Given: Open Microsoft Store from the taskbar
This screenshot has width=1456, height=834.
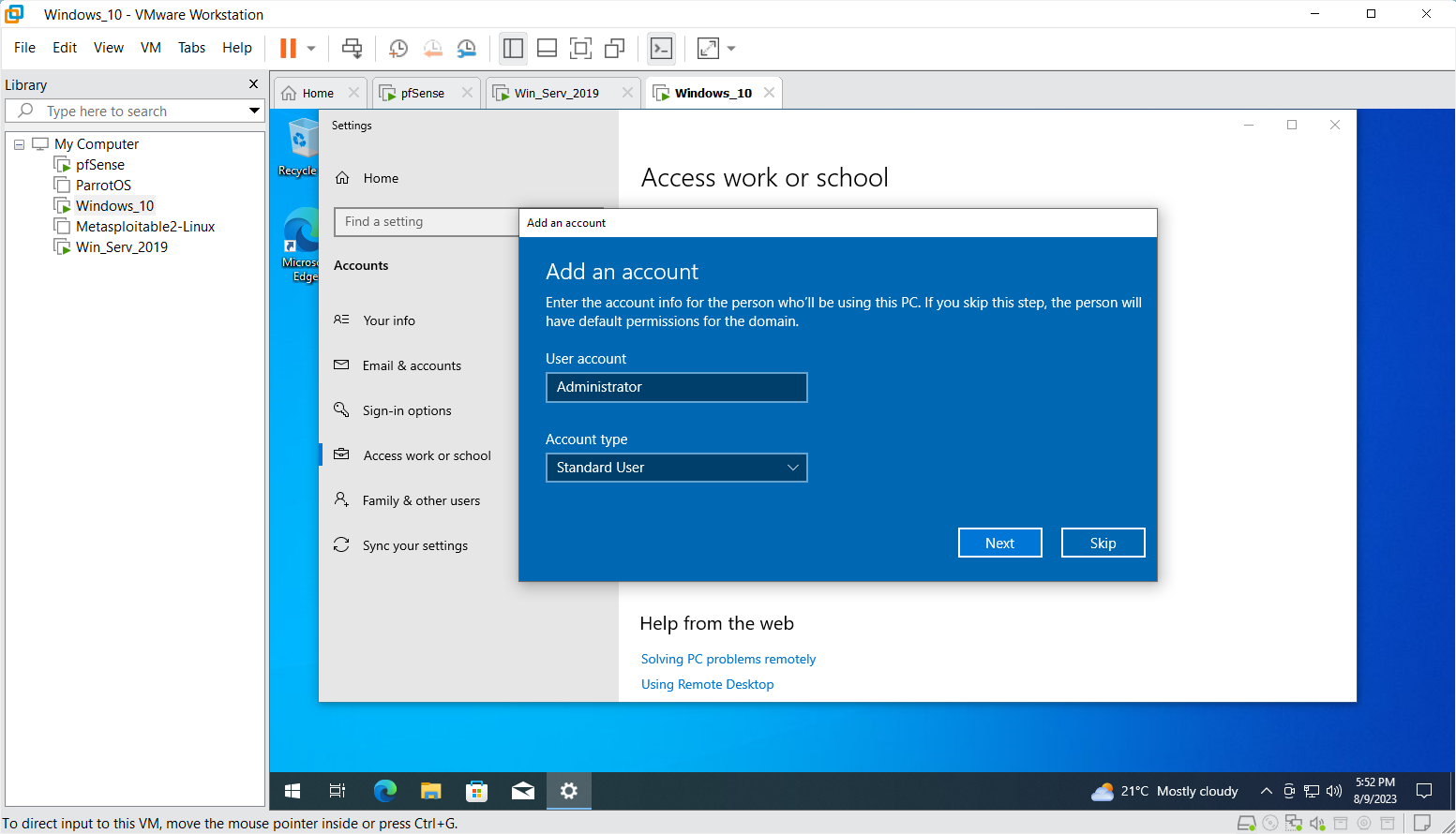Looking at the screenshot, I should coord(476,791).
